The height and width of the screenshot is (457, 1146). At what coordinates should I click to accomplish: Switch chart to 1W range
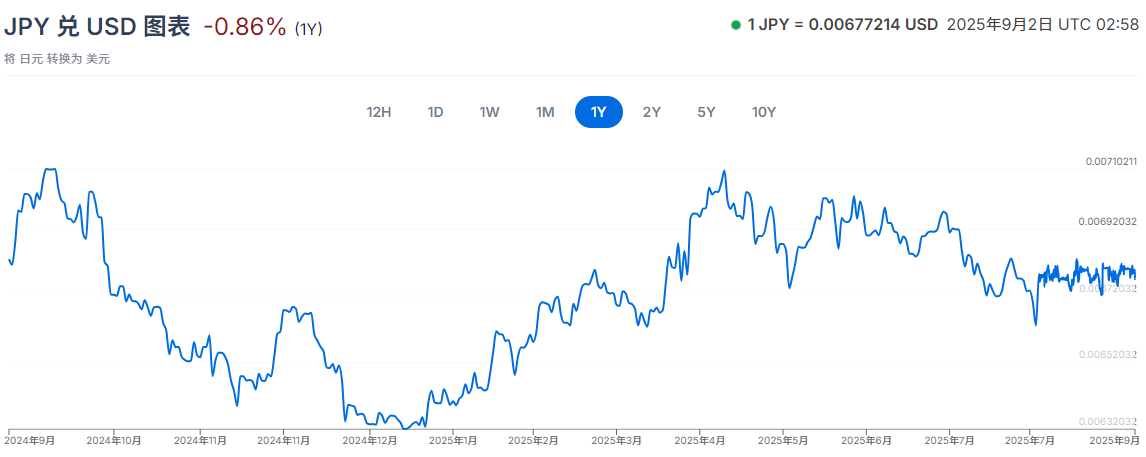[489, 113]
